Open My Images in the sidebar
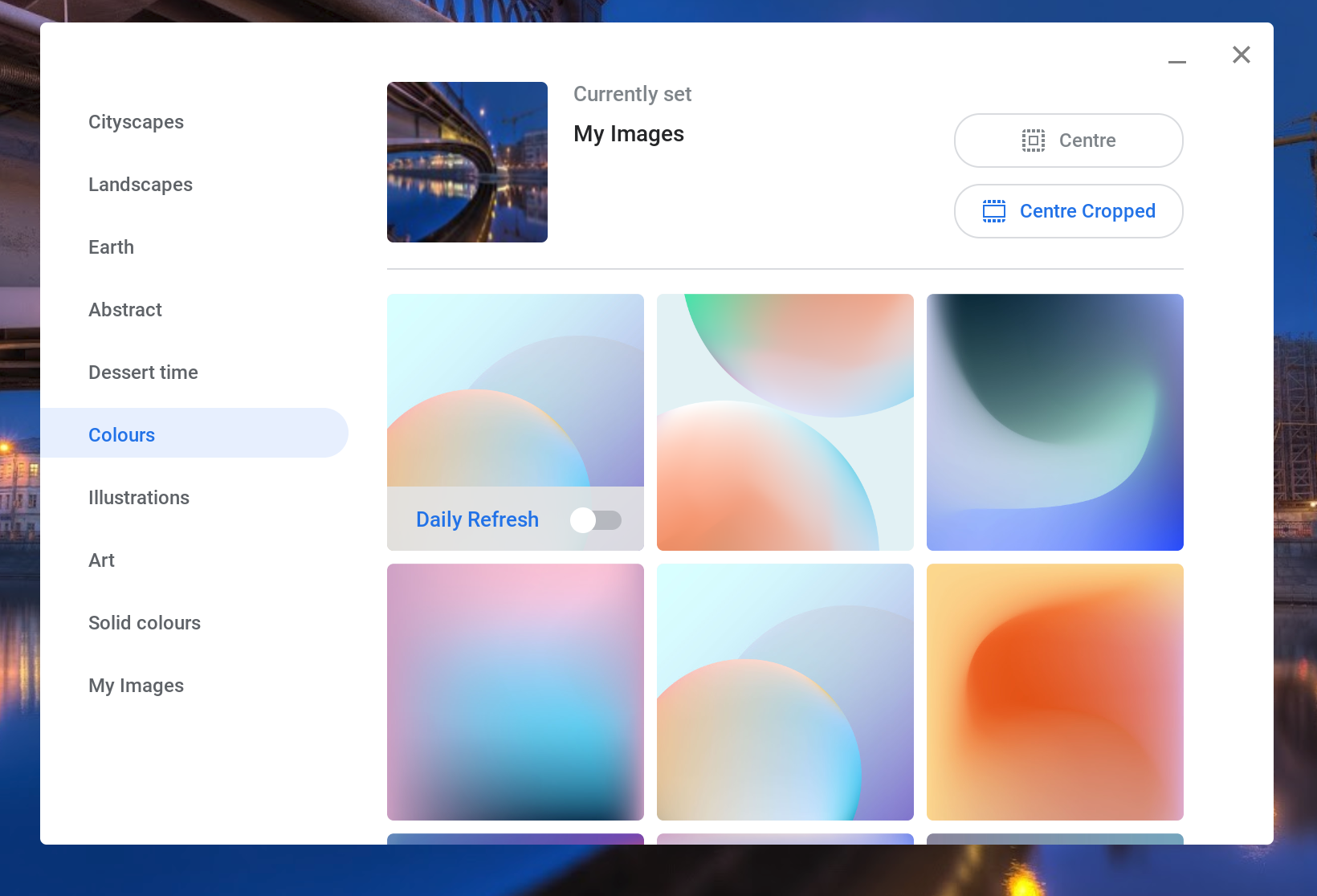The width and height of the screenshot is (1317, 896). coord(136,686)
